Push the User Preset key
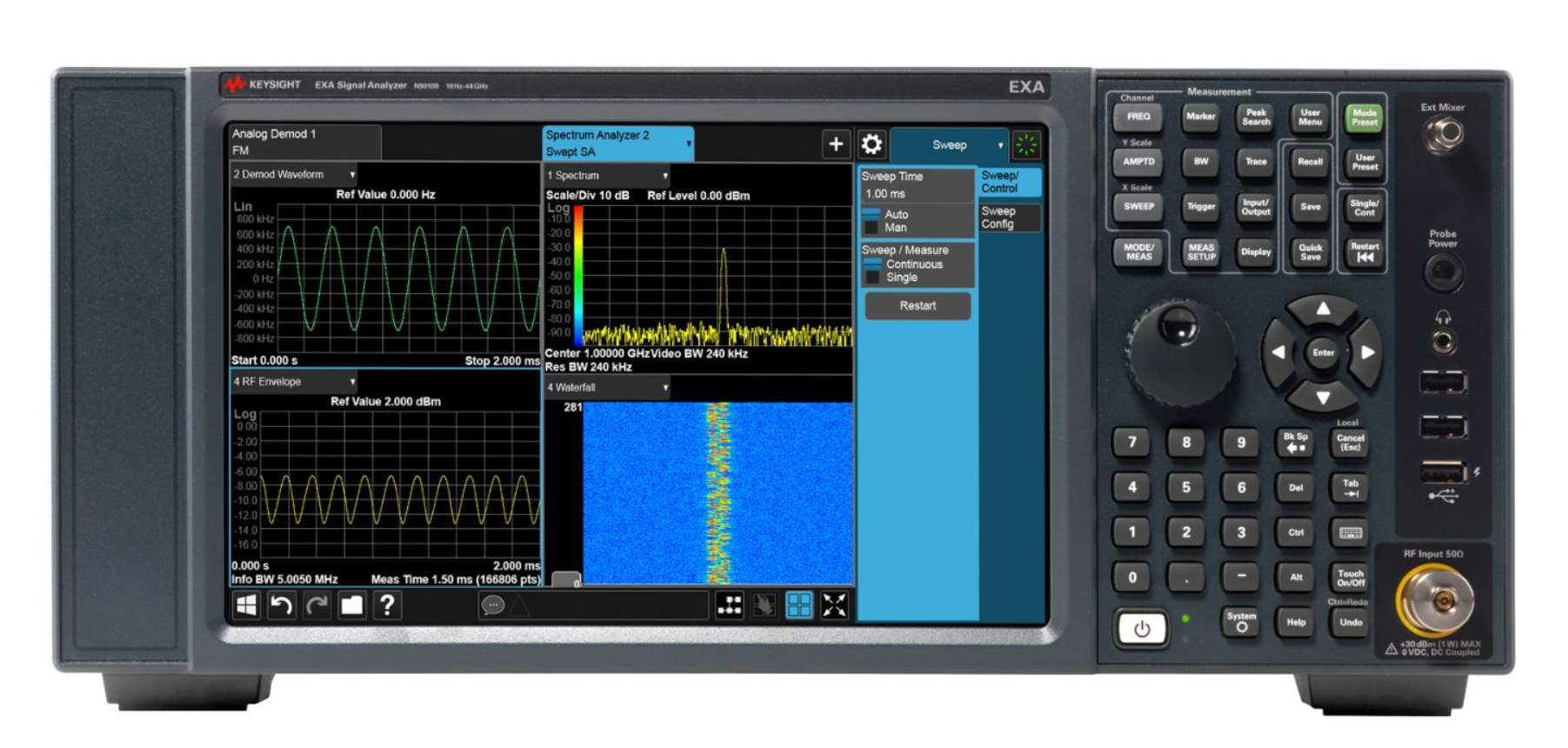The image size is (1568, 748). (x=1364, y=163)
